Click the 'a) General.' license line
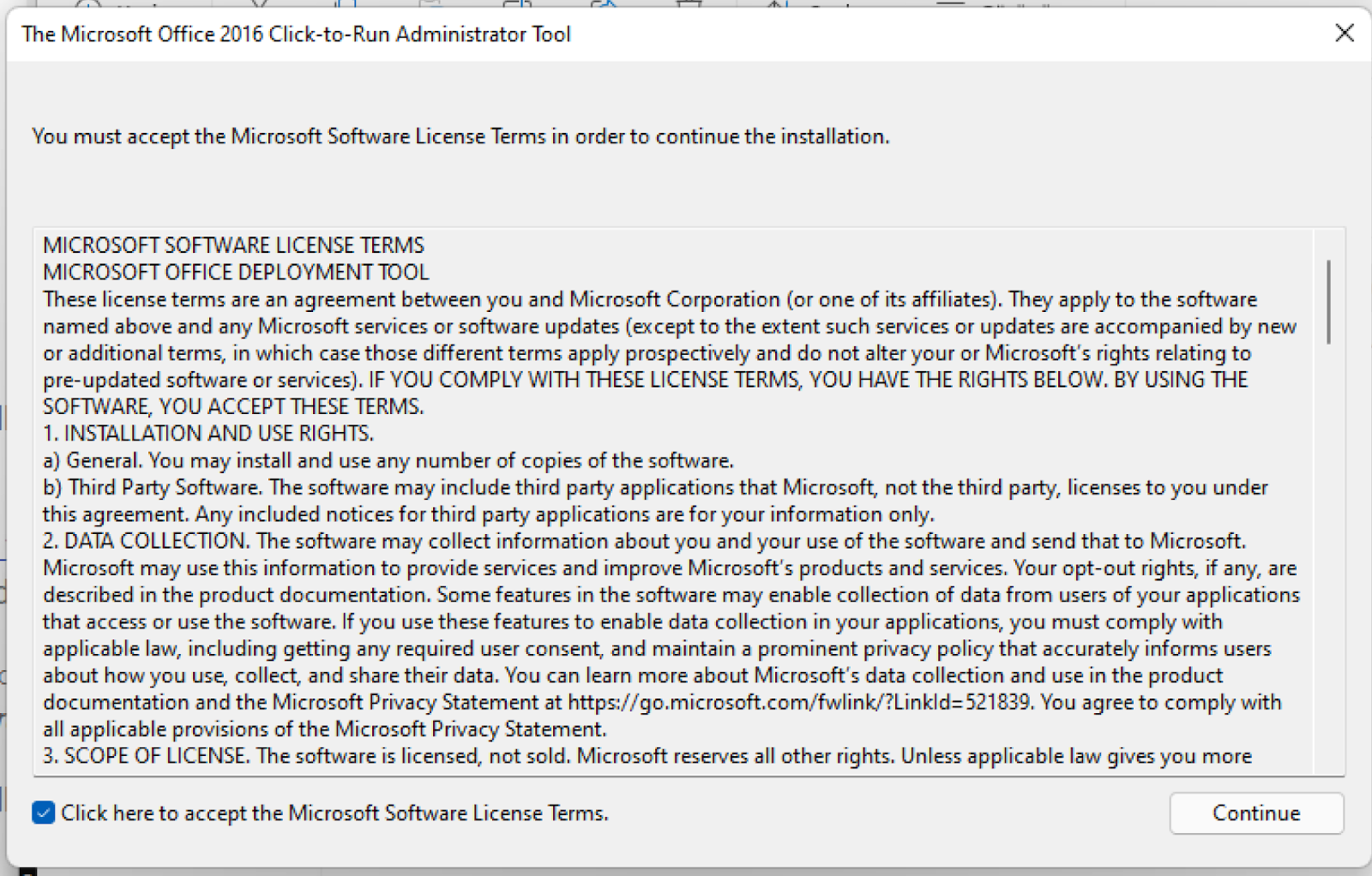The height and width of the screenshot is (876, 1372). (388, 460)
